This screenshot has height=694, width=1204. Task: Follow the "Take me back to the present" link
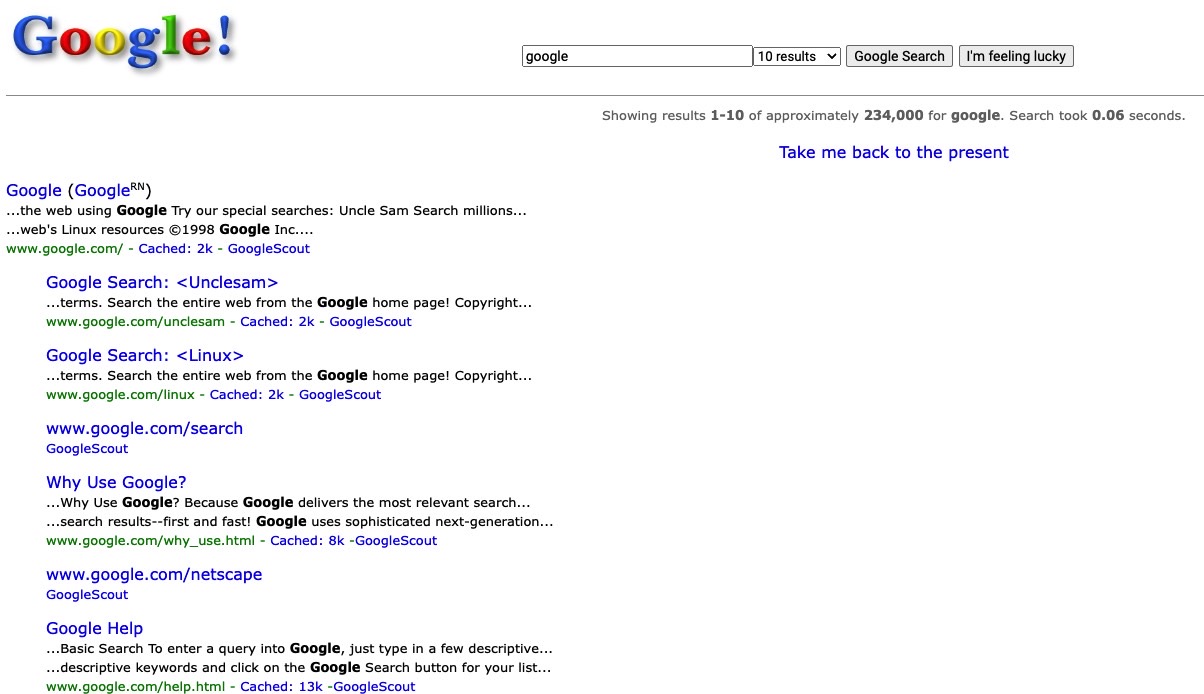tap(894, 152)
